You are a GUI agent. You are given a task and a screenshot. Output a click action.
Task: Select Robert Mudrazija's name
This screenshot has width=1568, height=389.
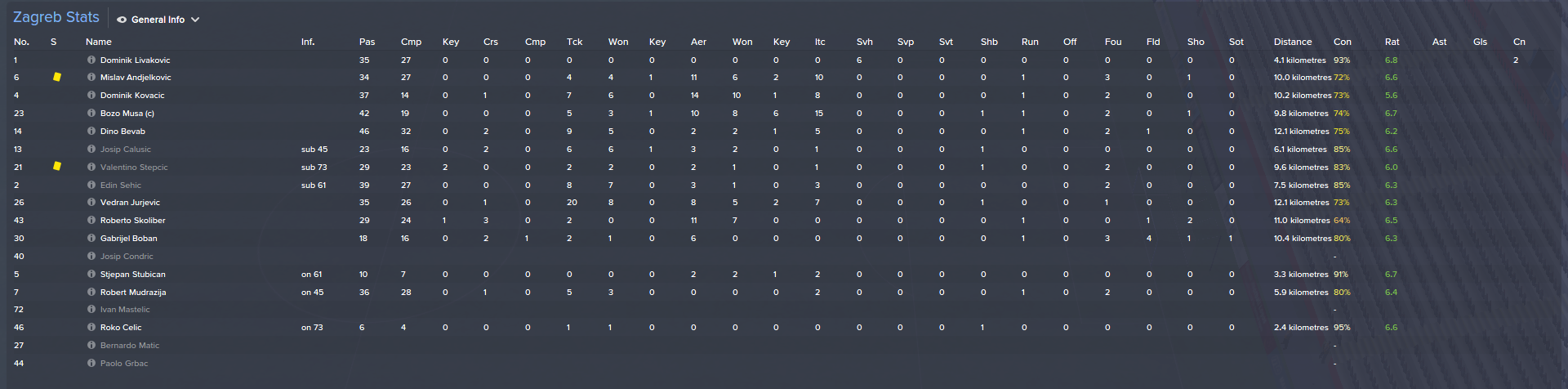(132, 293)
